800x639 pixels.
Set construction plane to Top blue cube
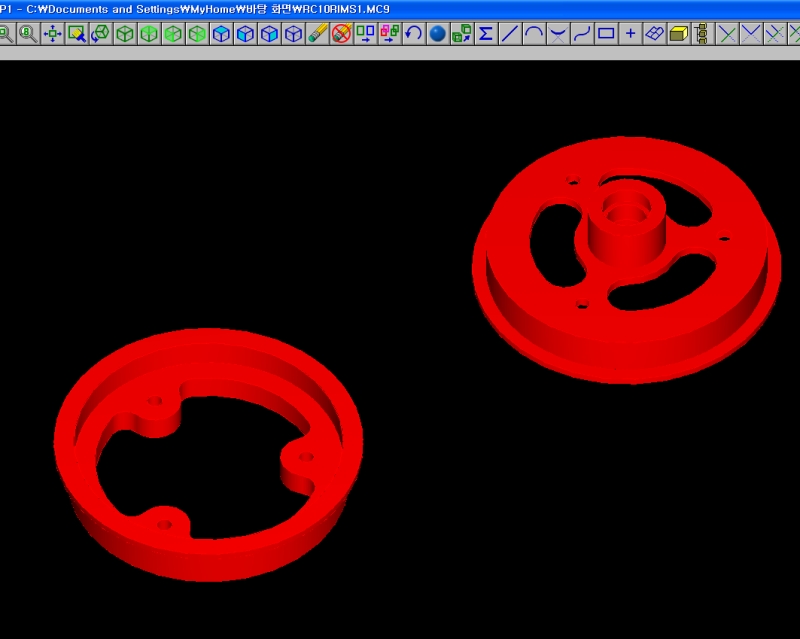click(x=221, y=34)
